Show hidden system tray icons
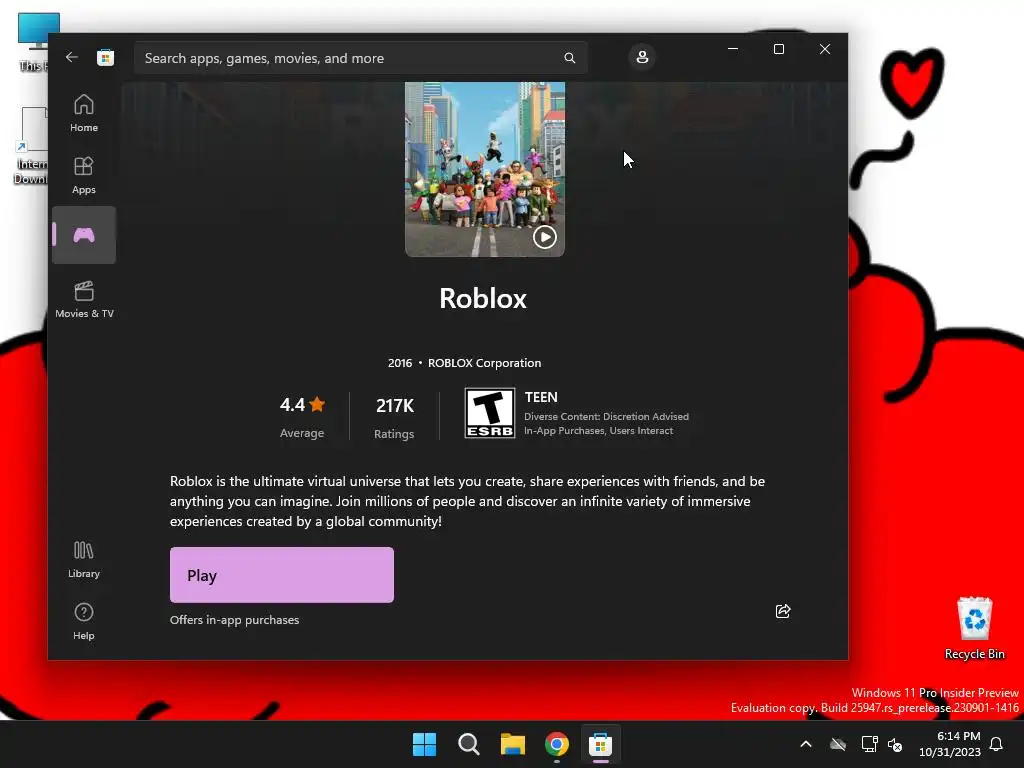The image size is (1024, 768). coord(806,744)
